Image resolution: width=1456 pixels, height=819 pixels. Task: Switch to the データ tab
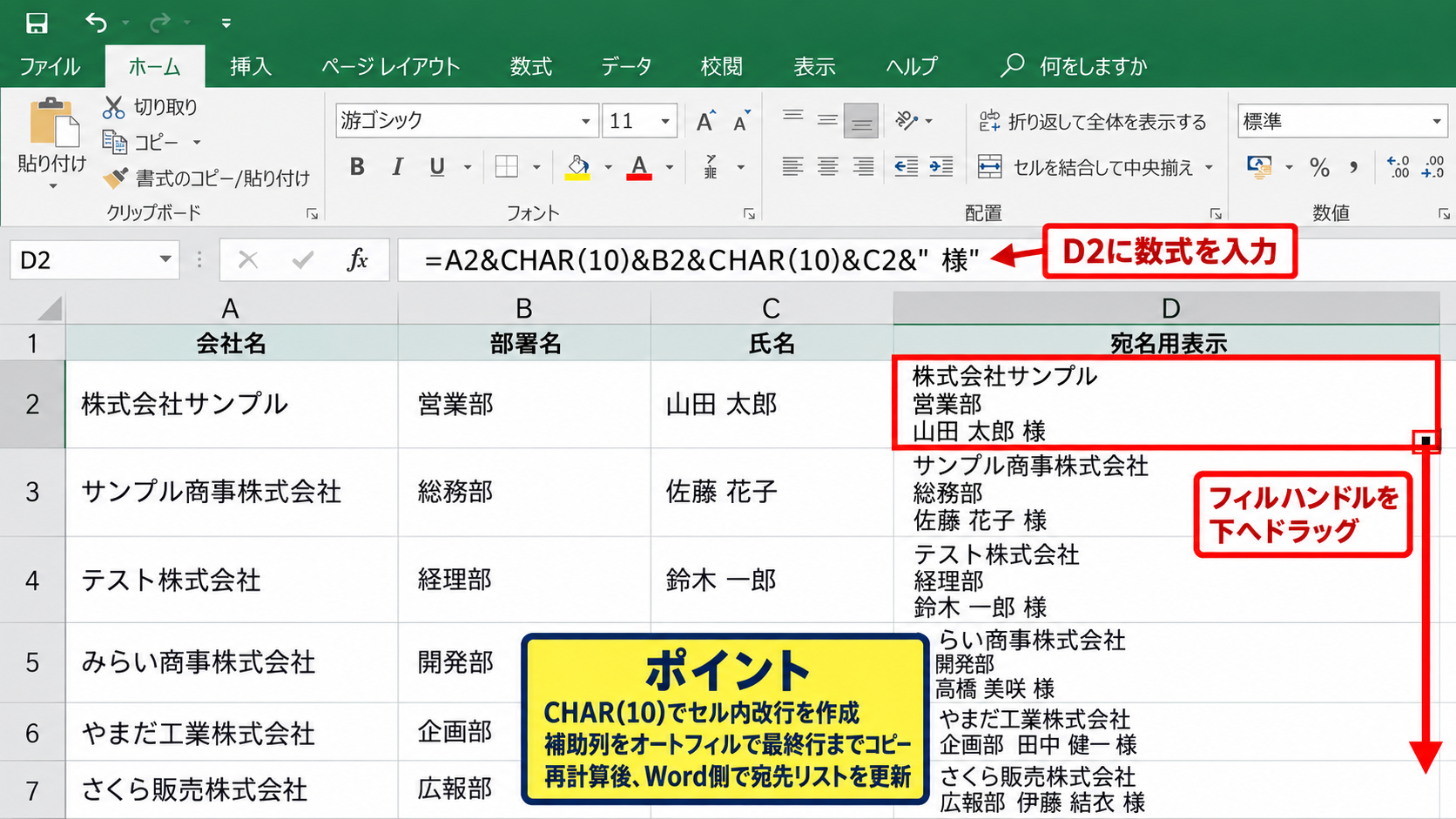point(626,66)
